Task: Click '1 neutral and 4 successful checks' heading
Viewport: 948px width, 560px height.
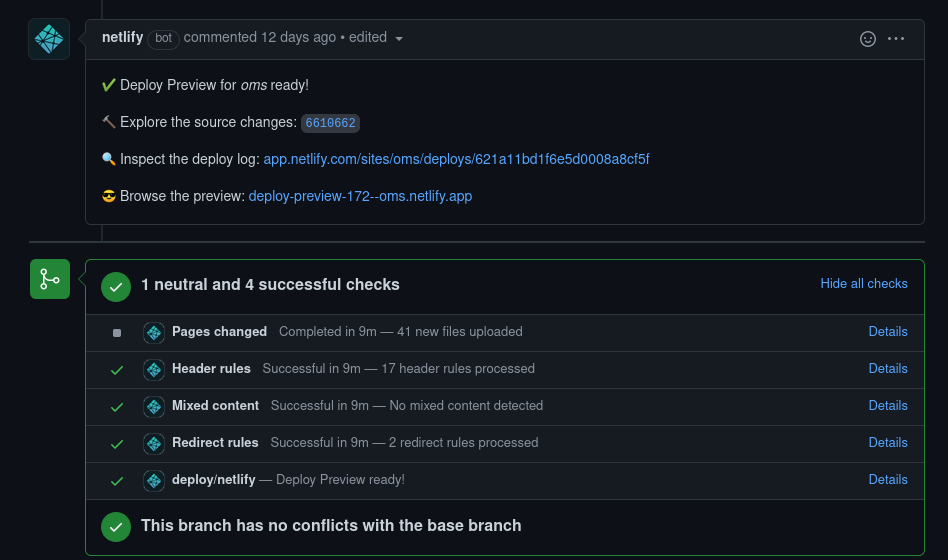Action: (270, 284)
